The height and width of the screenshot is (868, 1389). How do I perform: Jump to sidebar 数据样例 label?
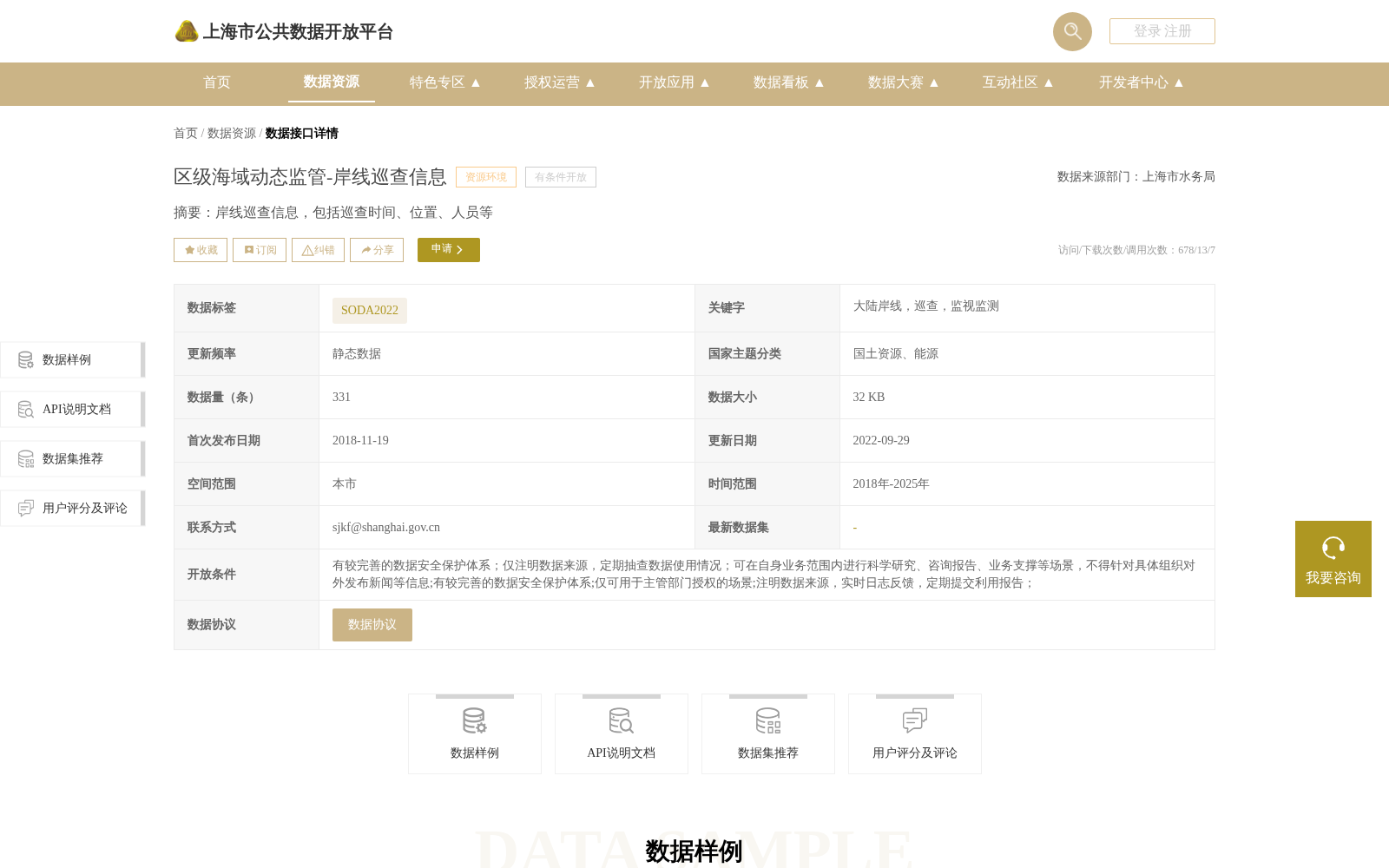point(67,359)
